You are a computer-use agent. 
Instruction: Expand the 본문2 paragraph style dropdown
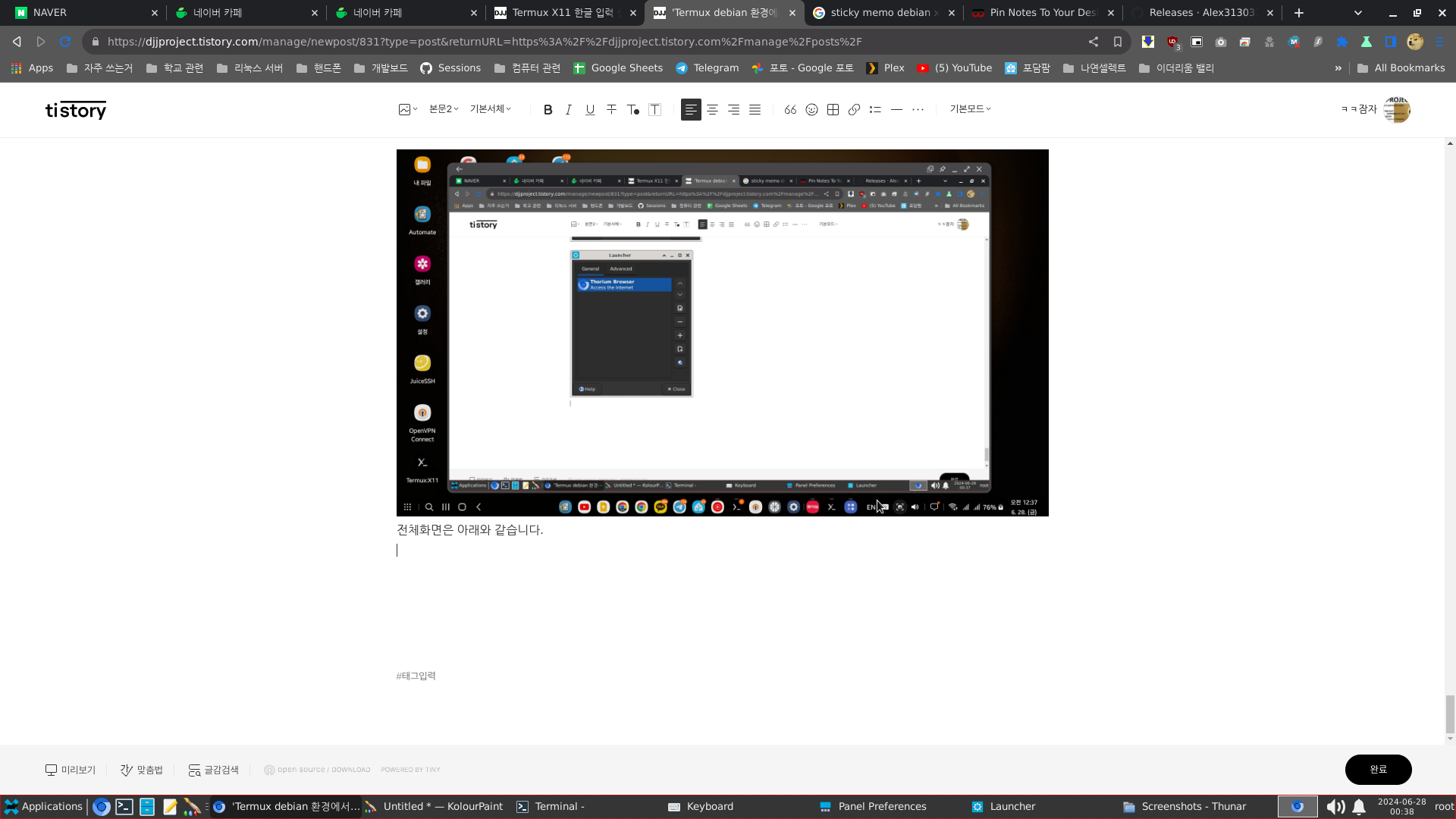point(444,109)
